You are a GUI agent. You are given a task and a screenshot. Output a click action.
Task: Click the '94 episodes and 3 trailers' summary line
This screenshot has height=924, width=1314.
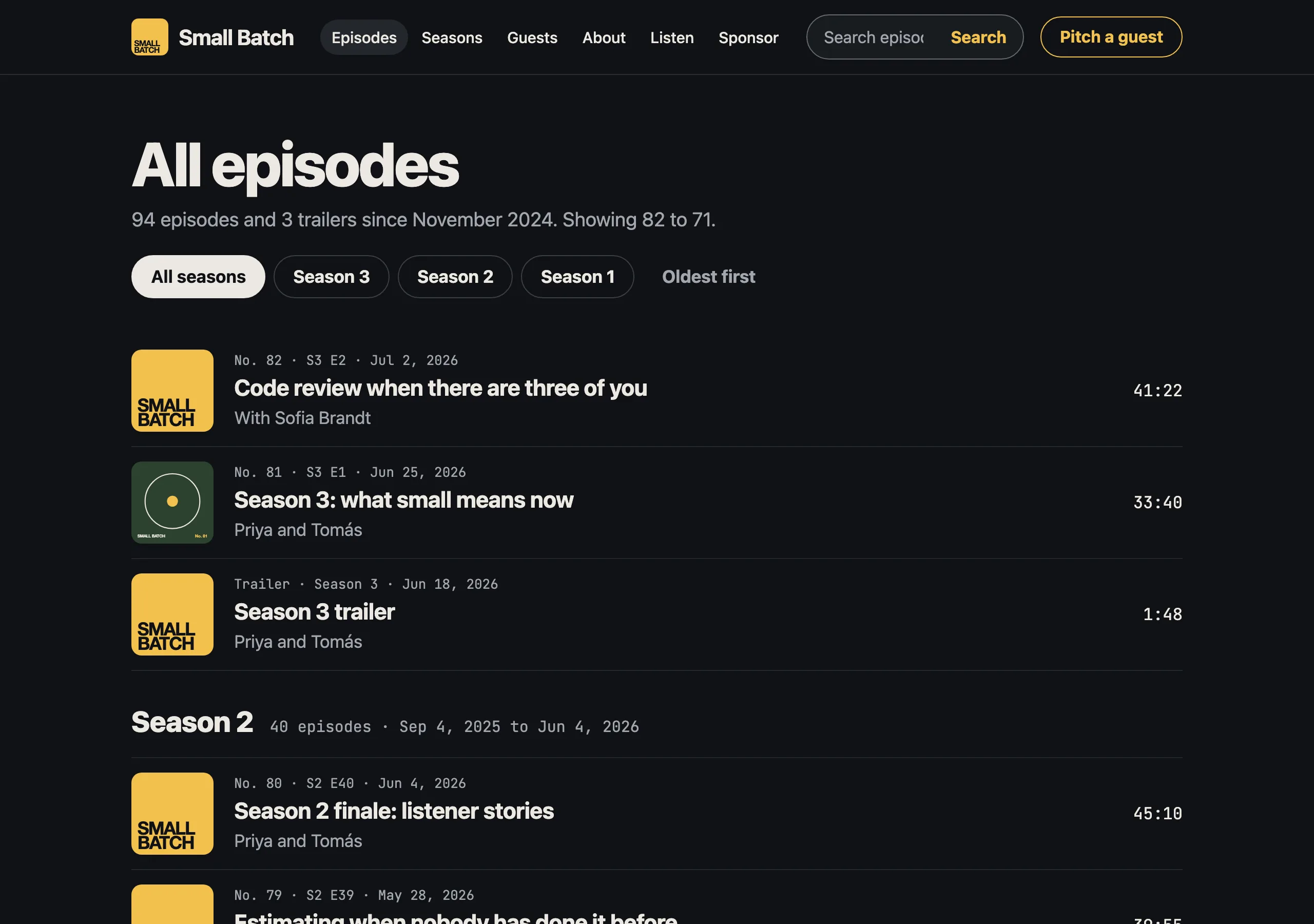pyautogui.click(x=423, y=219)
